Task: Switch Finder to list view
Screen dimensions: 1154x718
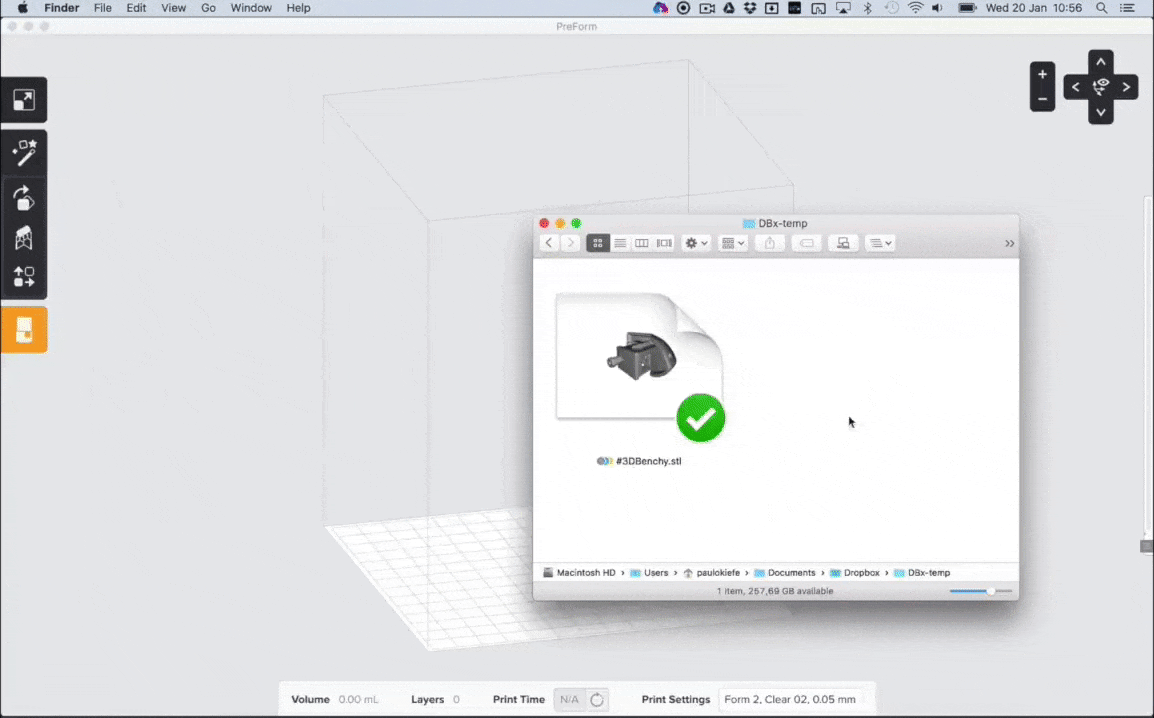Action: [620, 243]
